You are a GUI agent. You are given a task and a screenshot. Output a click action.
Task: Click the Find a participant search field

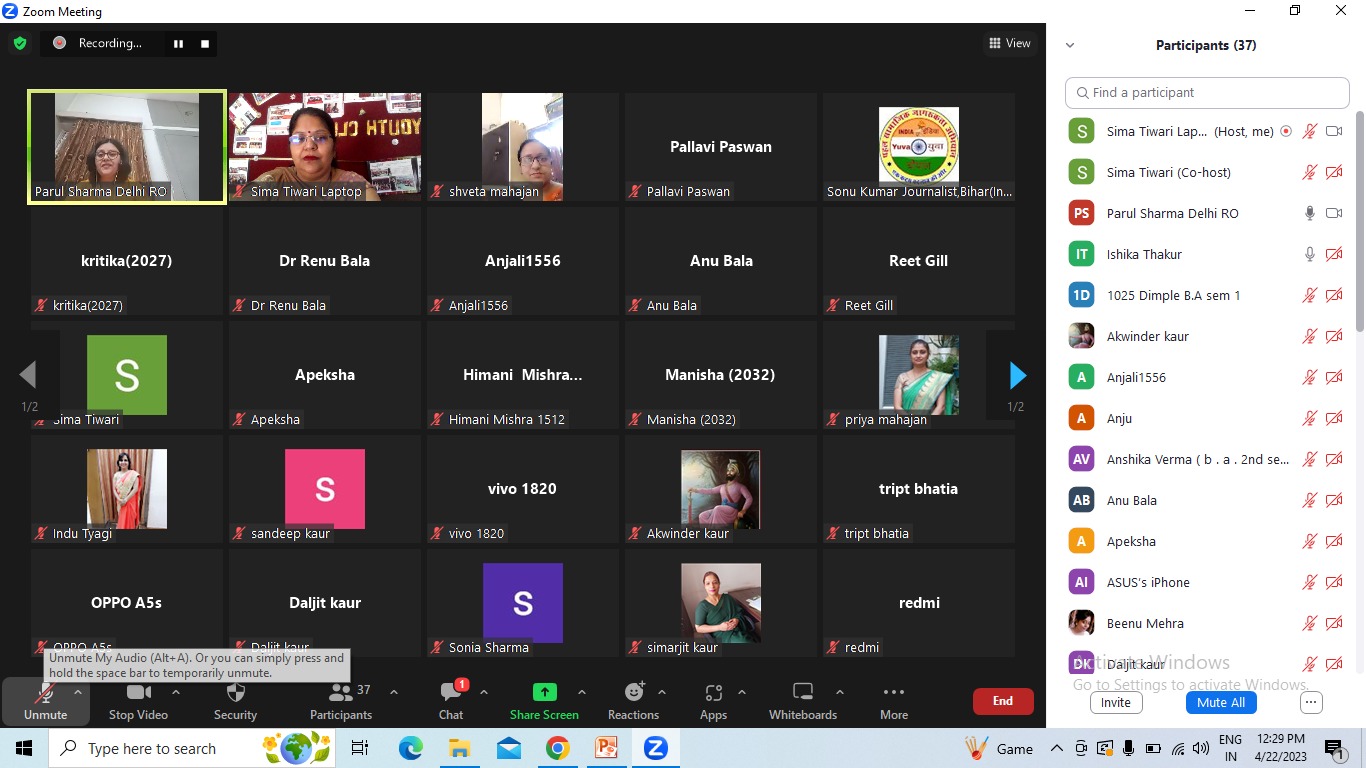pyautogui.click(x=1207, y=92)
